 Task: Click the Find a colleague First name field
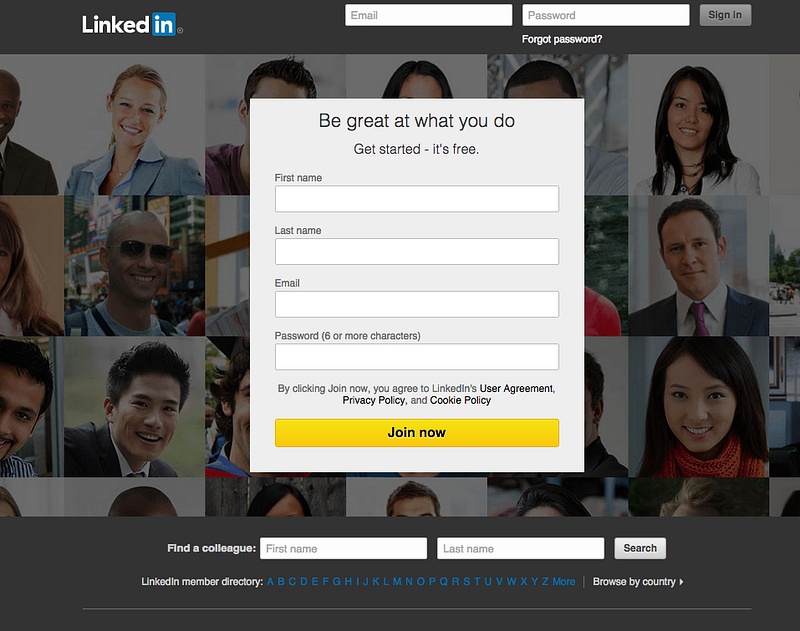(x=343, y=548)
